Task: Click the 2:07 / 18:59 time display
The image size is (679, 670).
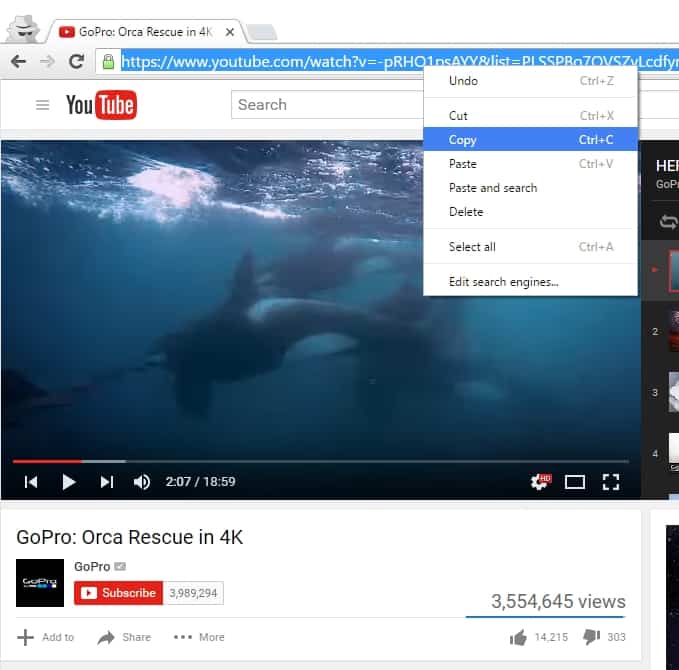Action: coord(200,482)
